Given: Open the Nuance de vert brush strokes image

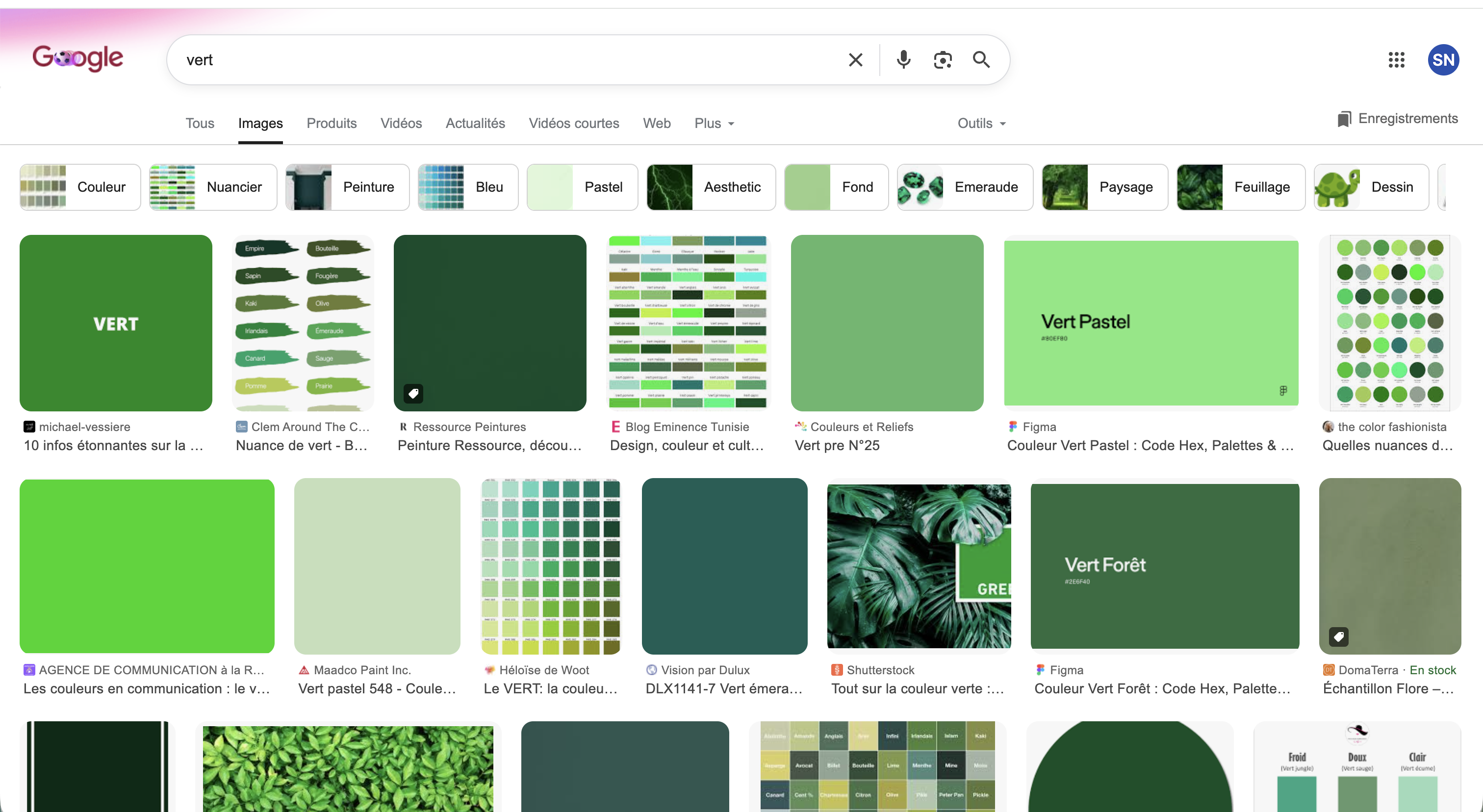Looking at the screenshot, I should coord(303,323).
